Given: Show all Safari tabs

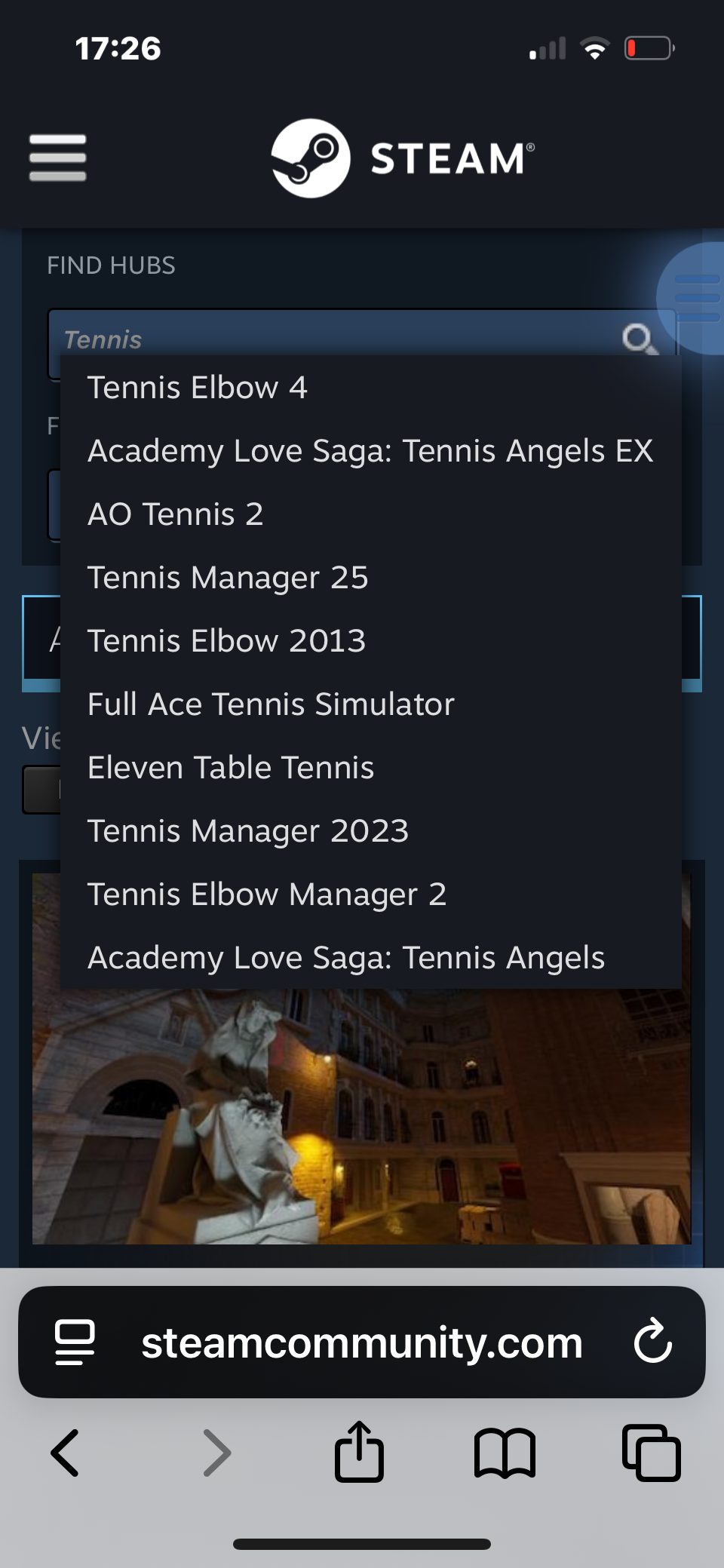Looking at the screenshot, I should [x=651, y=1453].
